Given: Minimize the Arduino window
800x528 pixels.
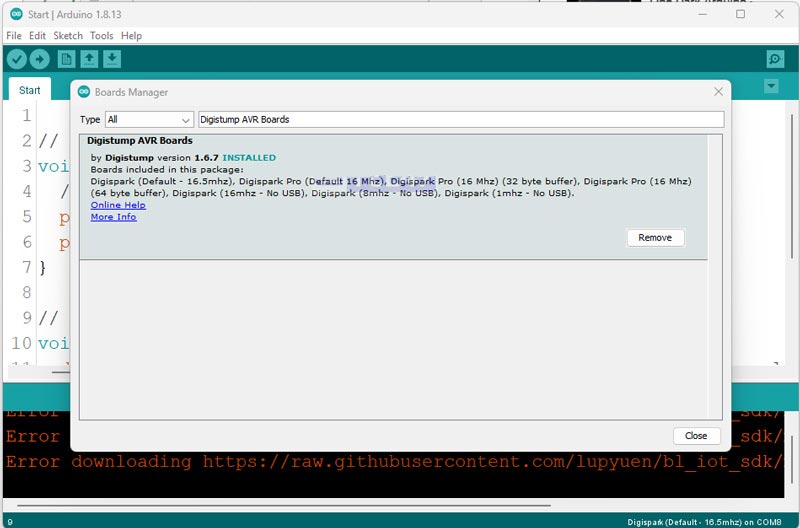Looking at the screenshot, I should tap(703, 14).
